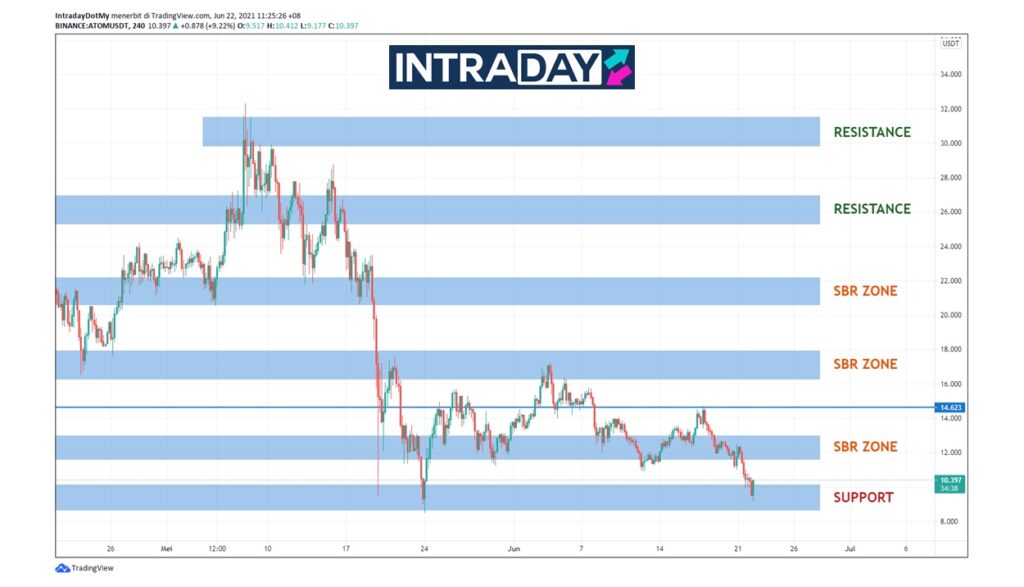Select the top RESISTANCE label near 30.000
Image resolution: width=1024 pixels, height=587 pixels.
(x=872, y=132)
